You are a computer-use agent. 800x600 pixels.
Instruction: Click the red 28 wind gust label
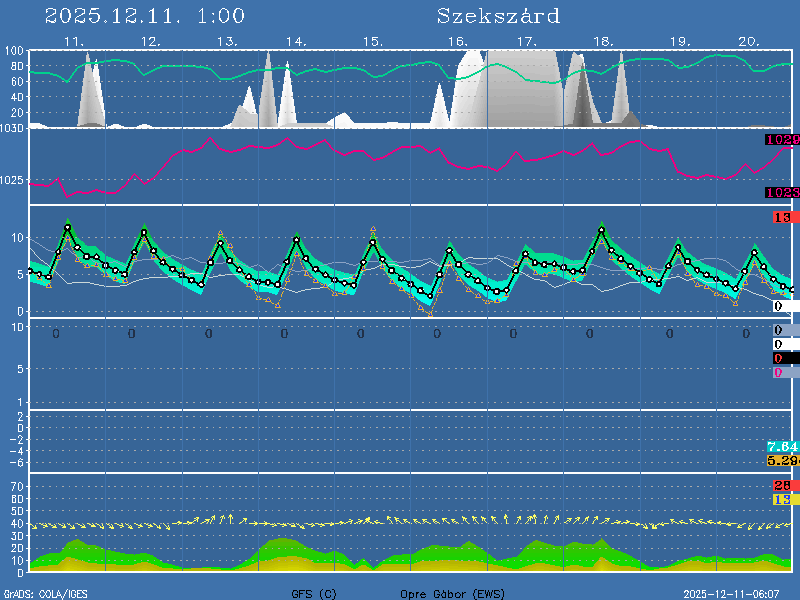[x=782, y=486]
